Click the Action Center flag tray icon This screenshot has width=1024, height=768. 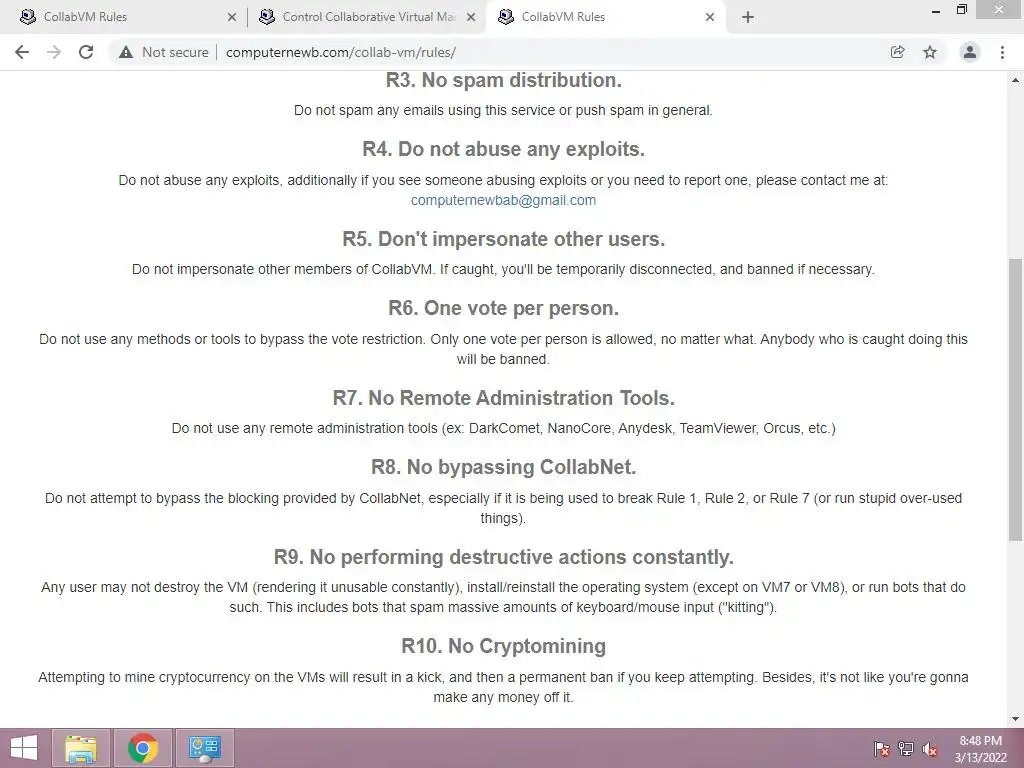click(x=882, y=748)
